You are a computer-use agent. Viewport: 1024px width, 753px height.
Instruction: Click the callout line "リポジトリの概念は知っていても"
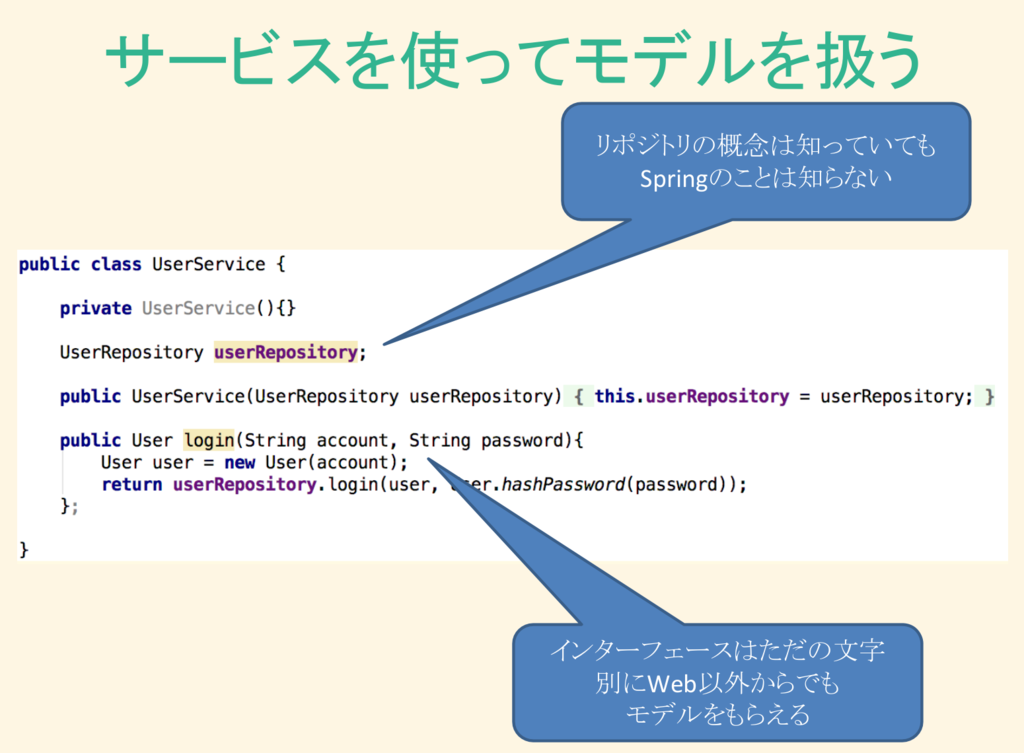click(765, 145)
